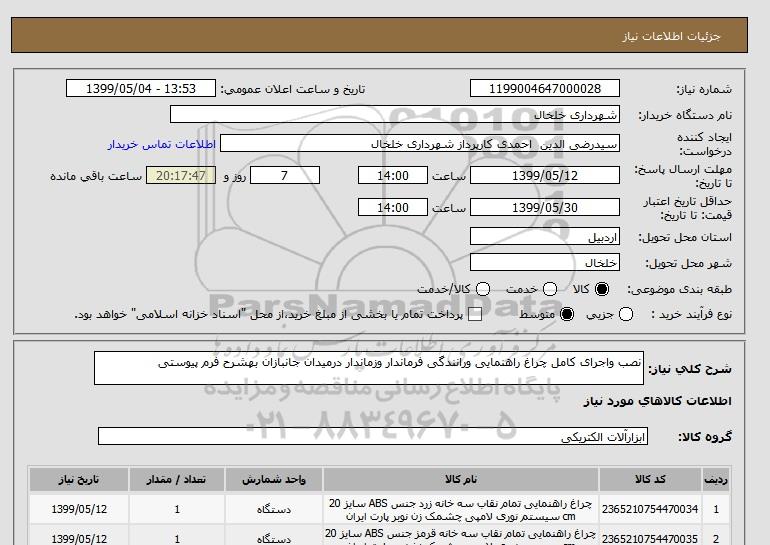Click the goods group field ابزارآلات الکتریکی
Viewport: 770px width, 545px height.
[x=373, y=436]
